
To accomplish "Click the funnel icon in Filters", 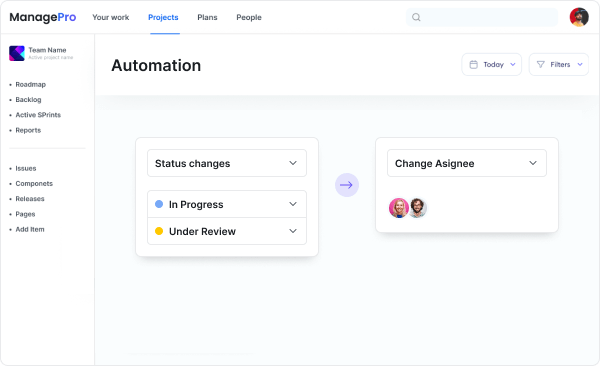I will coord(540,64).
